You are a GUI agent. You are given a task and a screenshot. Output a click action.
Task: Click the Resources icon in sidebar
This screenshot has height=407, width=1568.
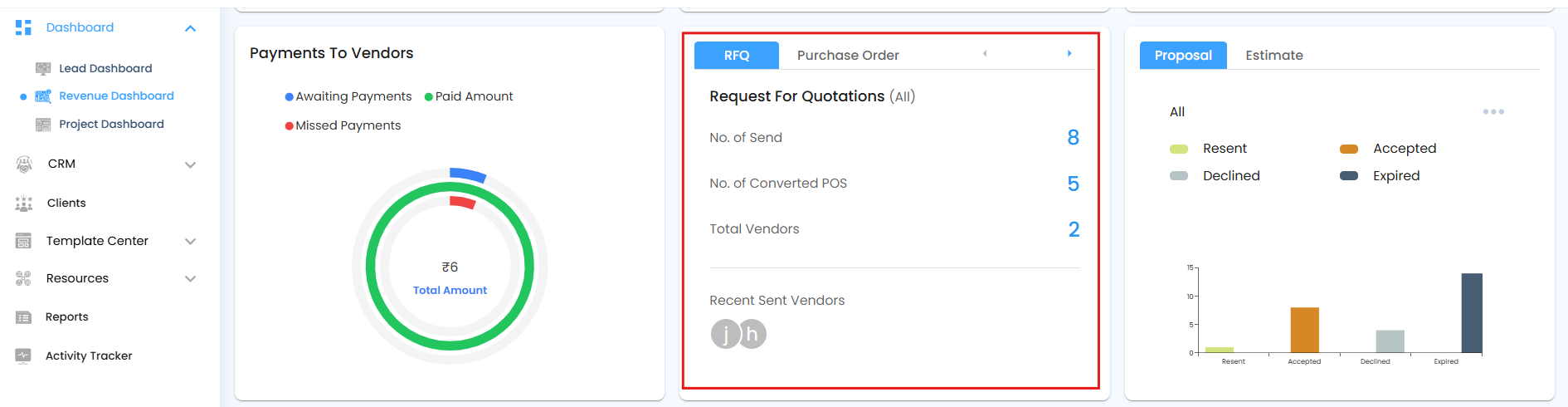tap(23, 278)
